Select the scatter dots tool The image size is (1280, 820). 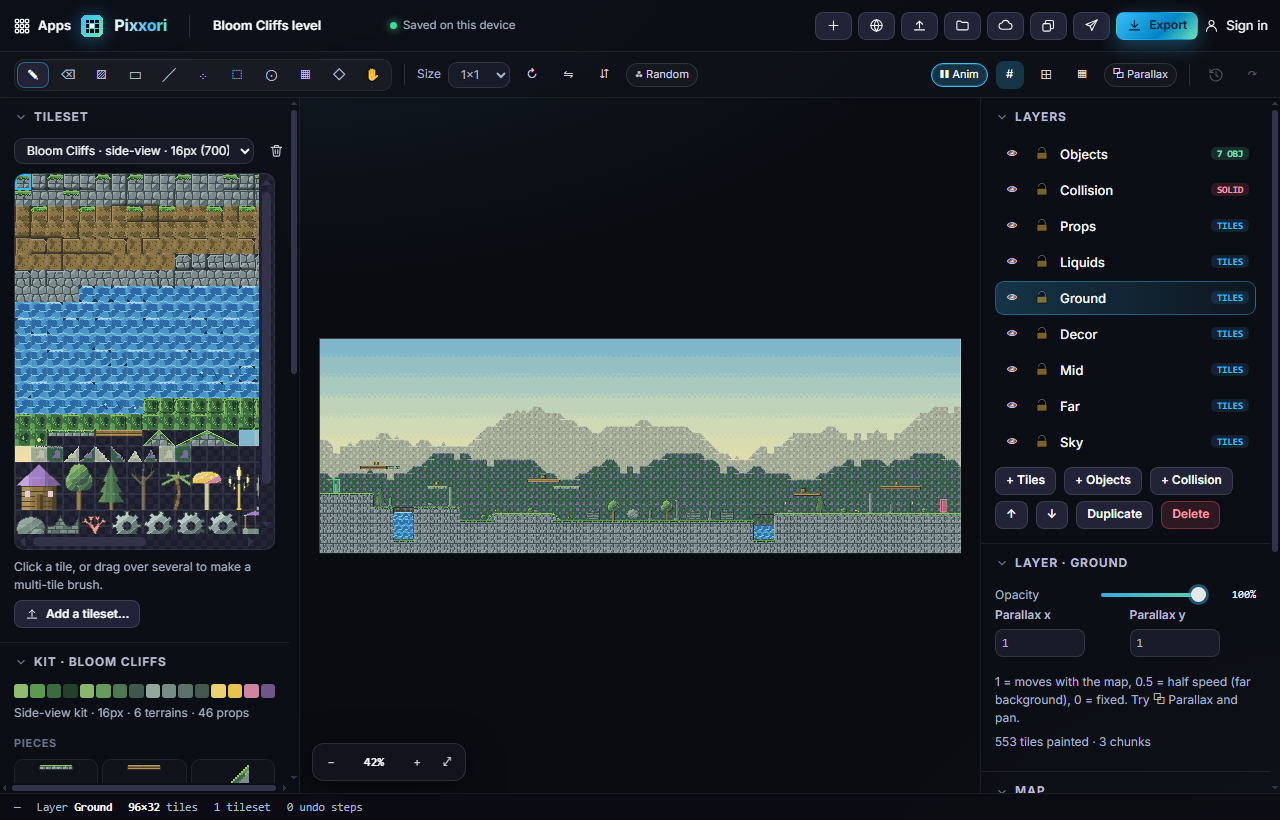pyautogui.click(x=203, y=74)
